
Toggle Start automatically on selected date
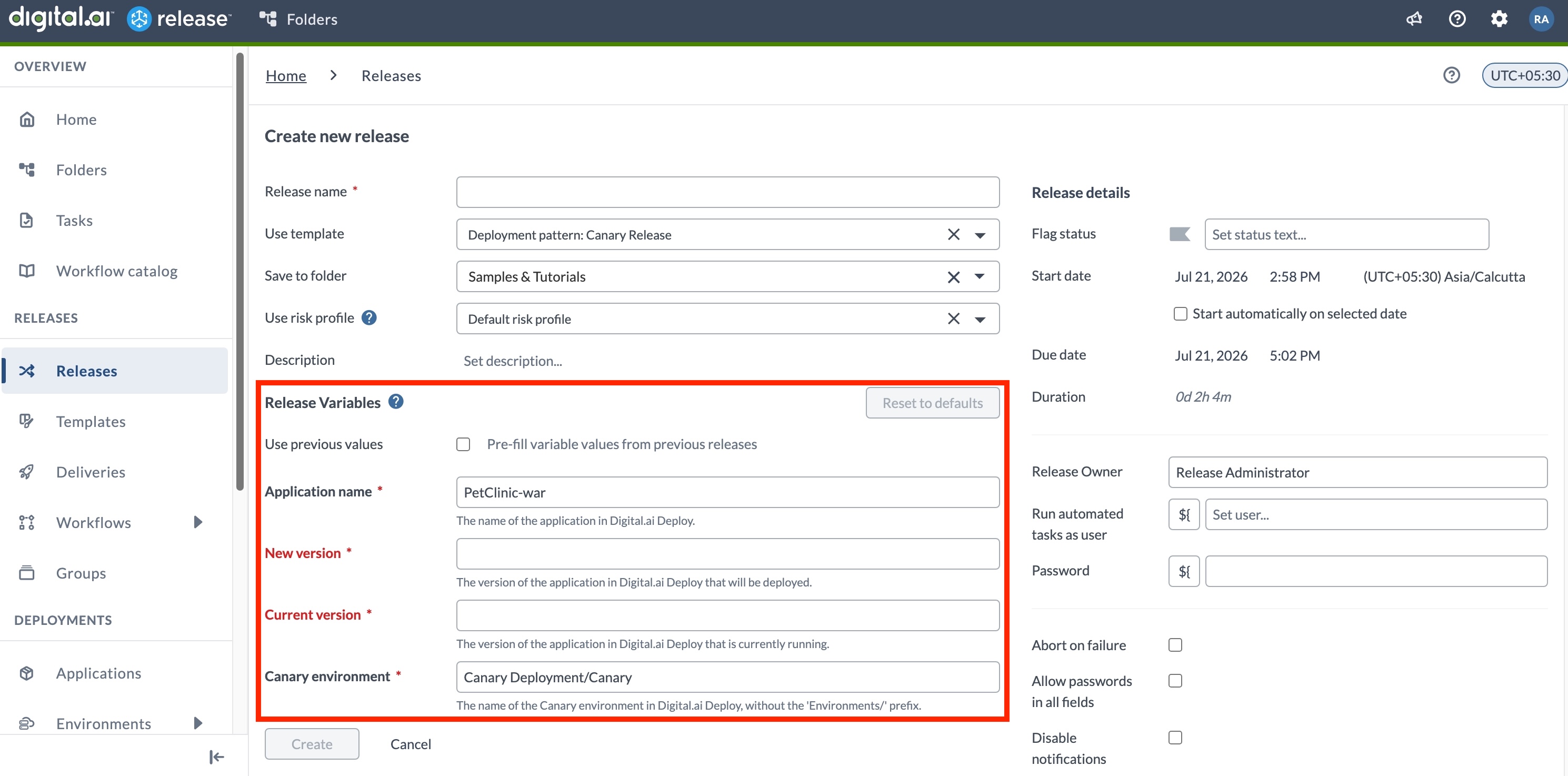[1180, 313]
